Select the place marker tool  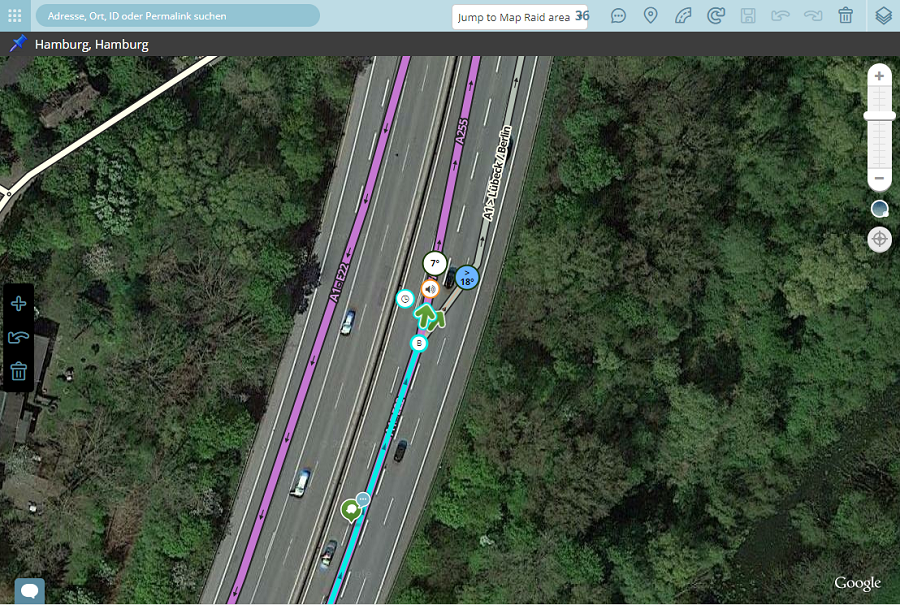(650, 16)
